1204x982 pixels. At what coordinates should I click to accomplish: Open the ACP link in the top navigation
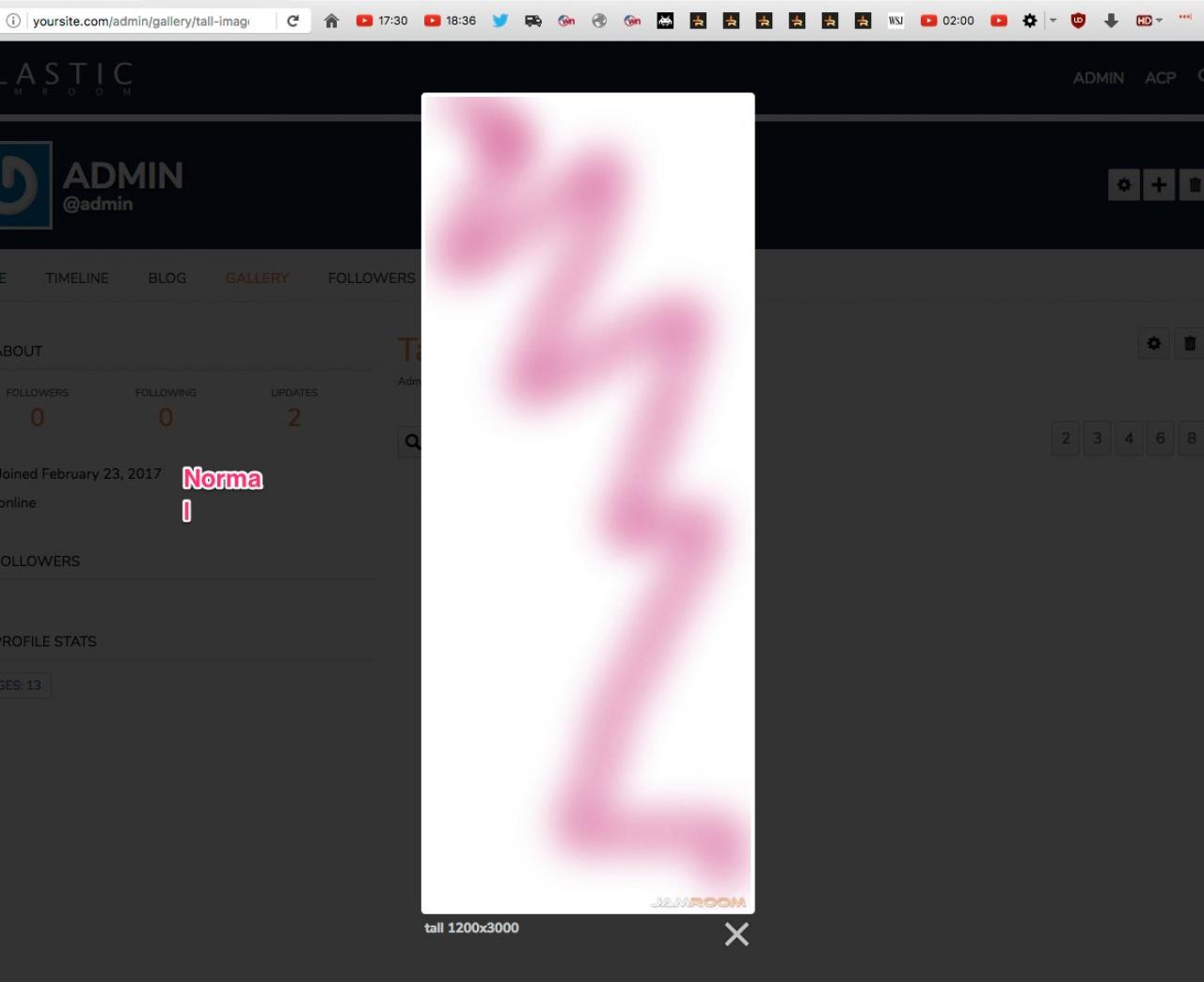click(1161, 78)
